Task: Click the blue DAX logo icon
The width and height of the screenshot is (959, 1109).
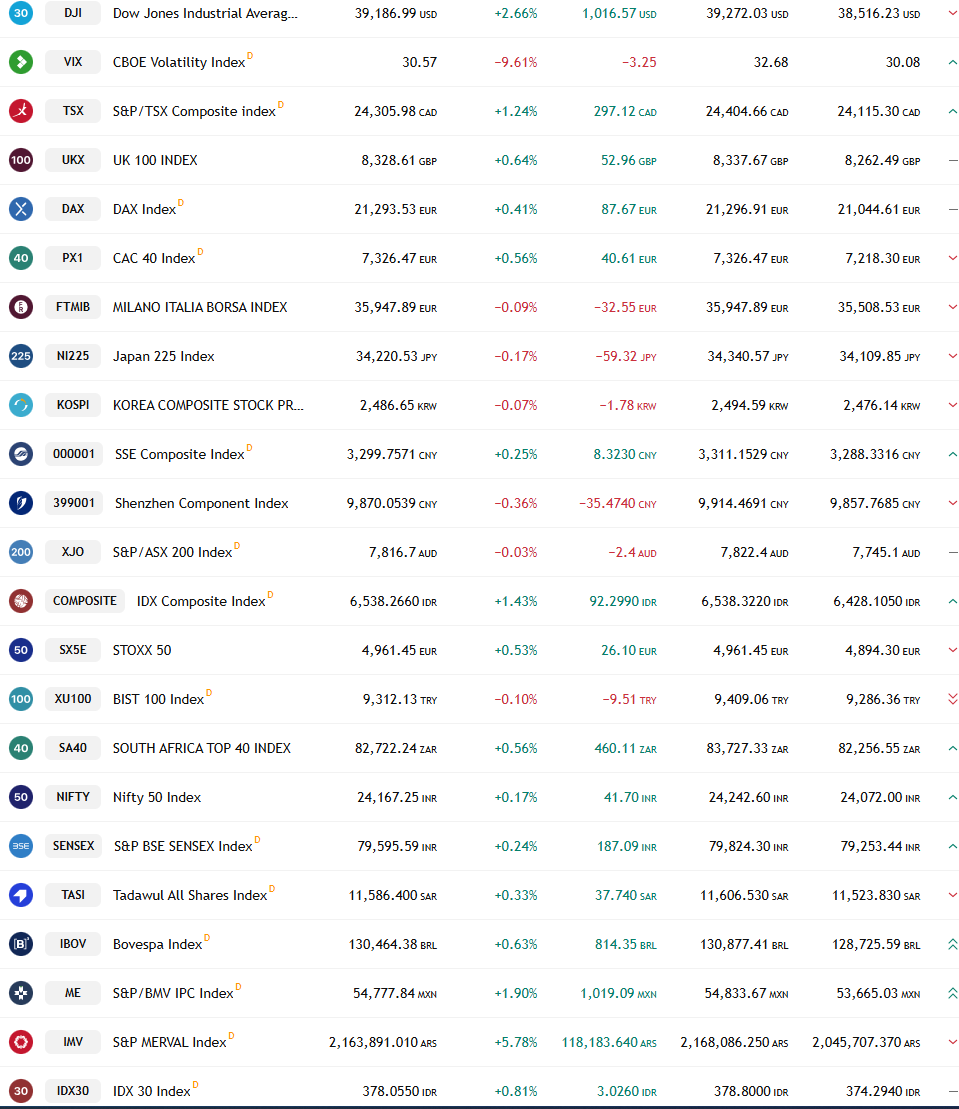Action: click(21, 209)
